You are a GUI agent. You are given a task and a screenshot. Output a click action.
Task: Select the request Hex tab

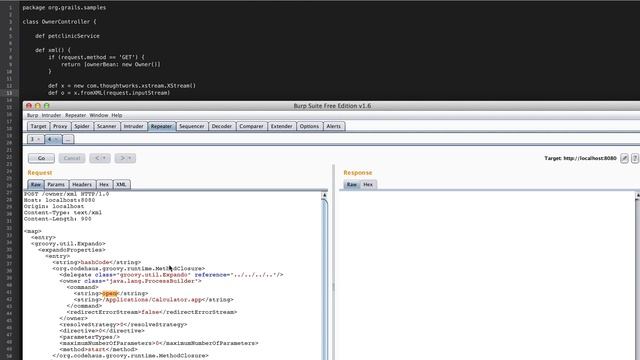tap(104, 184)
